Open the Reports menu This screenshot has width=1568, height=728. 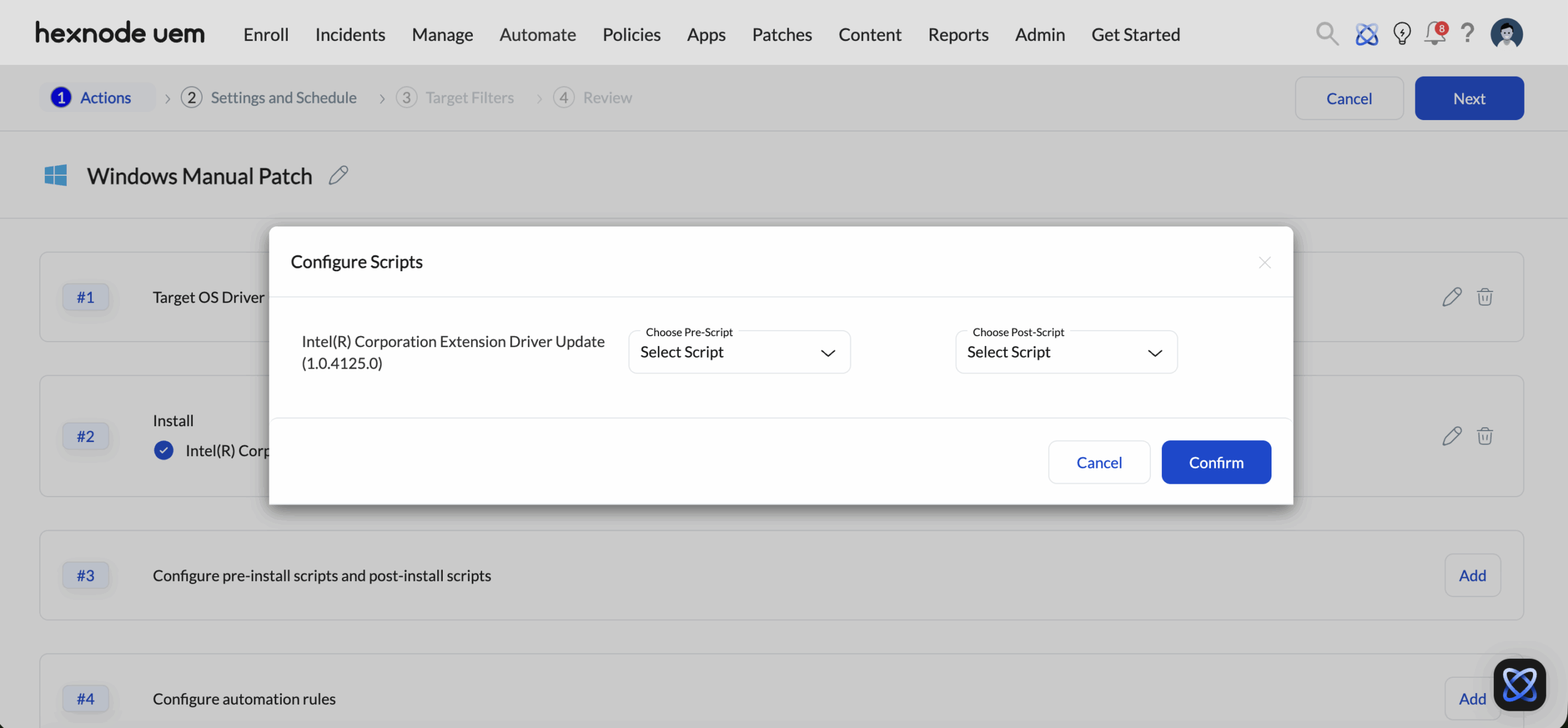point(958,34)
